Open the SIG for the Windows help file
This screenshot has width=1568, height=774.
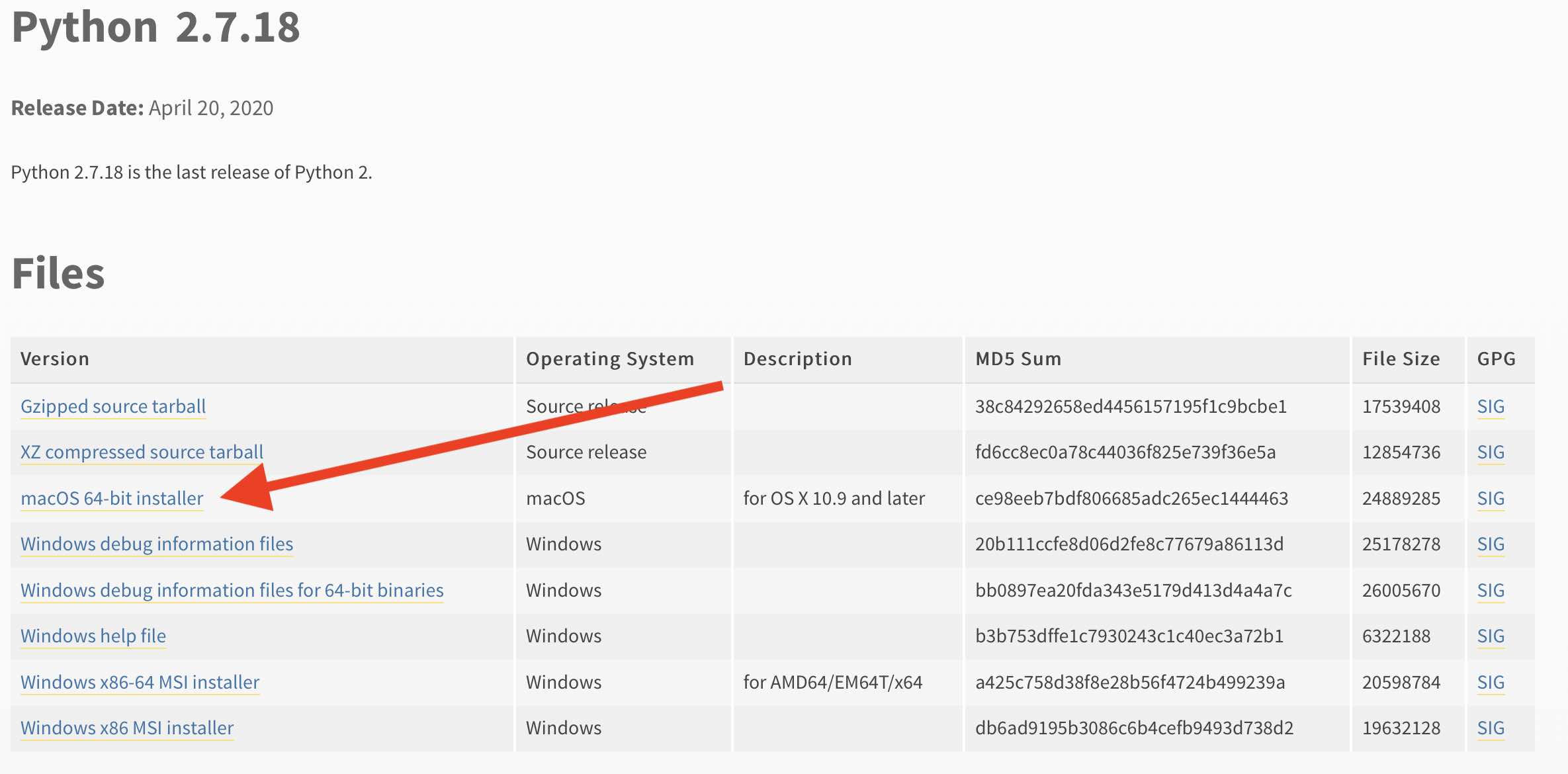point(1489,636)
